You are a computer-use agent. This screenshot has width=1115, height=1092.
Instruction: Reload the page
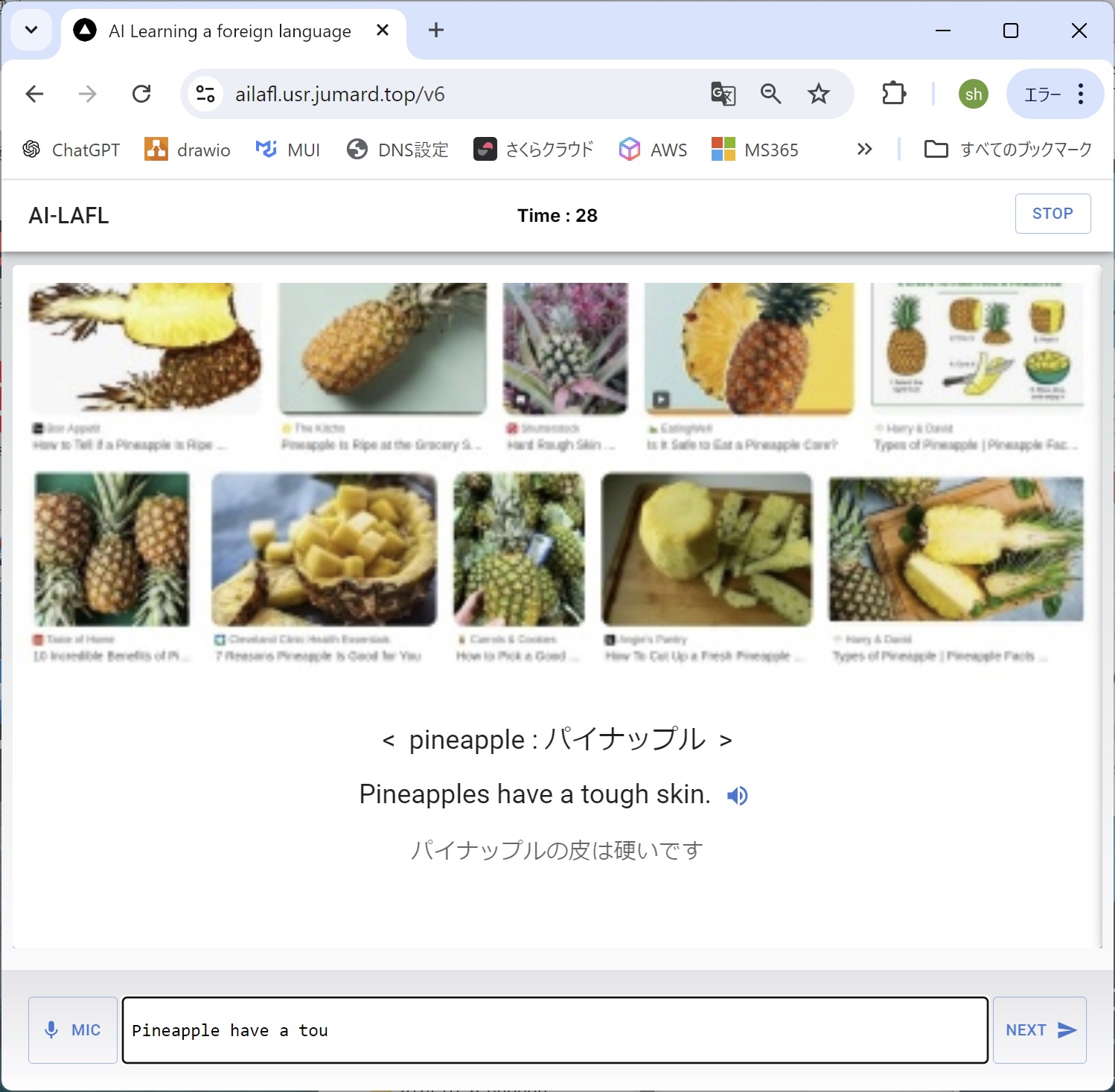[x=141, y=94]
